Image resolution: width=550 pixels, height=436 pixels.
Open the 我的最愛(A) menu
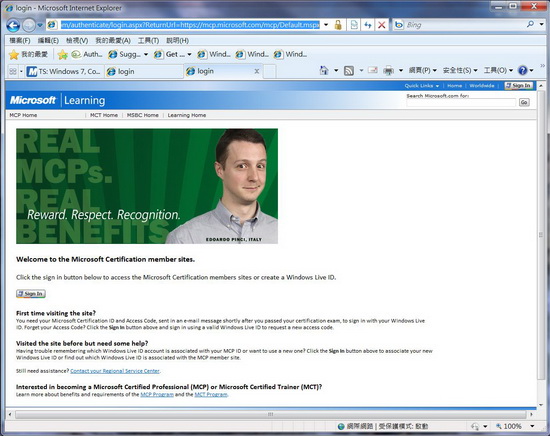[113, 40]
